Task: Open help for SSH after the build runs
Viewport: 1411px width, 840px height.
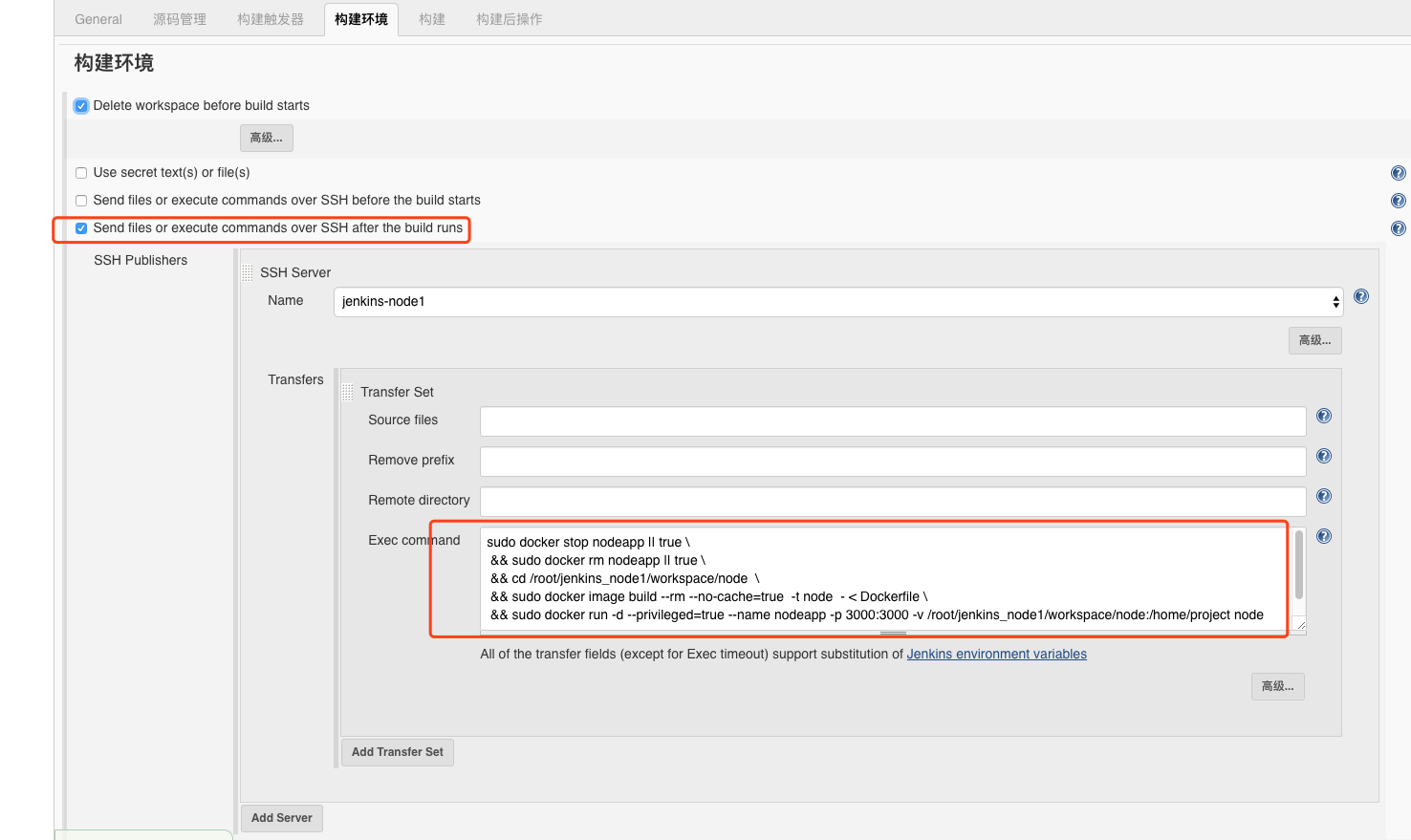Action: (1398, 228)
